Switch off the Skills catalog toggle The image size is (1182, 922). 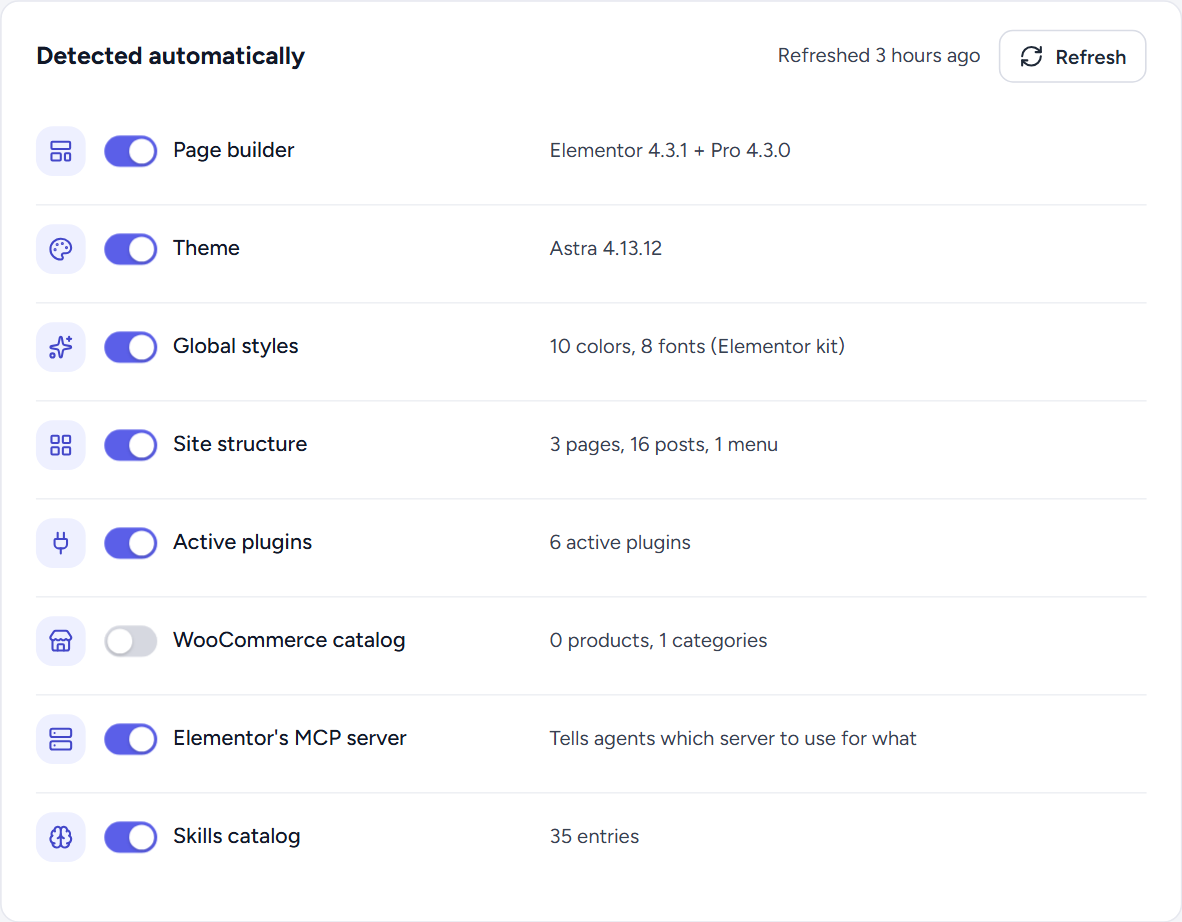click(x=130, y=837)
